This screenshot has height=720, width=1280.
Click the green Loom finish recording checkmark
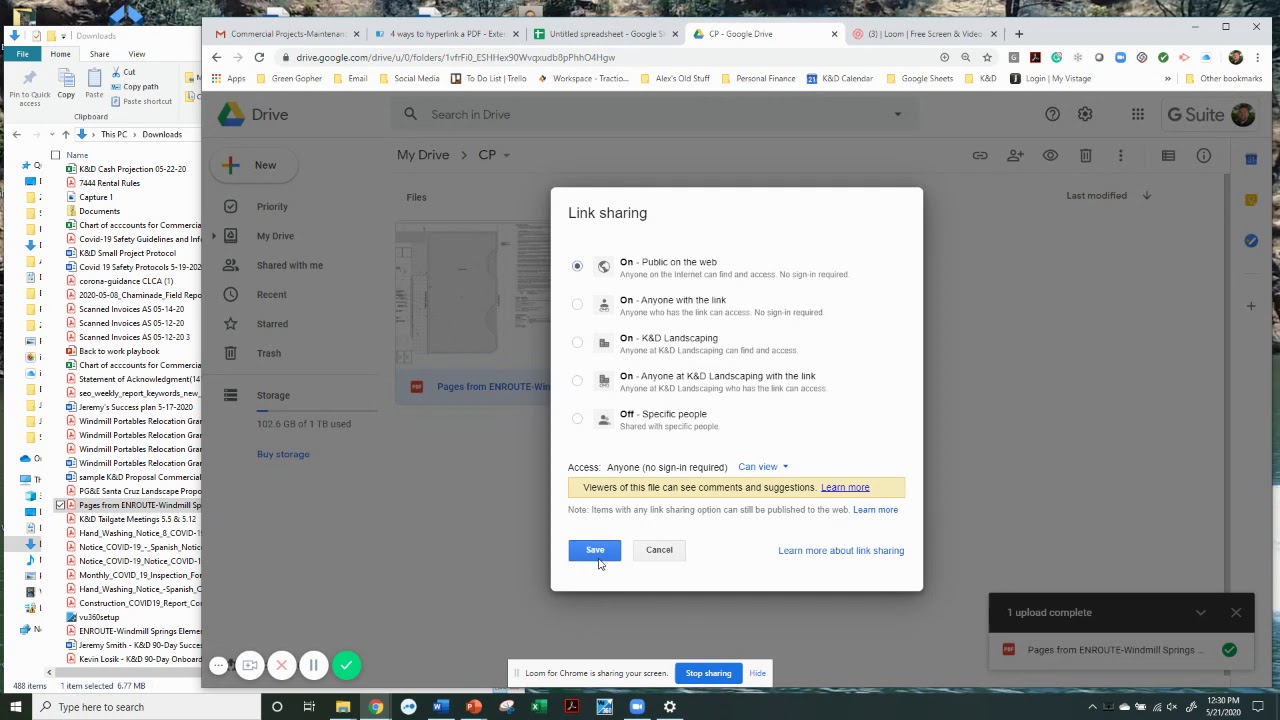point(346,665)
